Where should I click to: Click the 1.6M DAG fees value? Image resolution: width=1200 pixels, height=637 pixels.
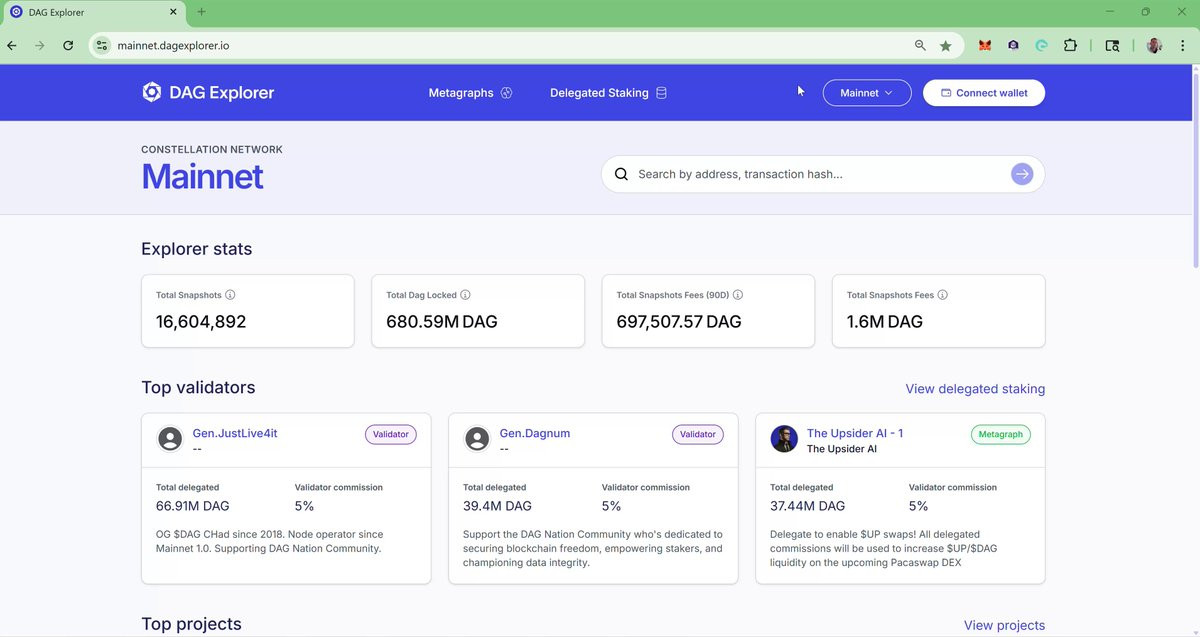[x=885, y=322]
